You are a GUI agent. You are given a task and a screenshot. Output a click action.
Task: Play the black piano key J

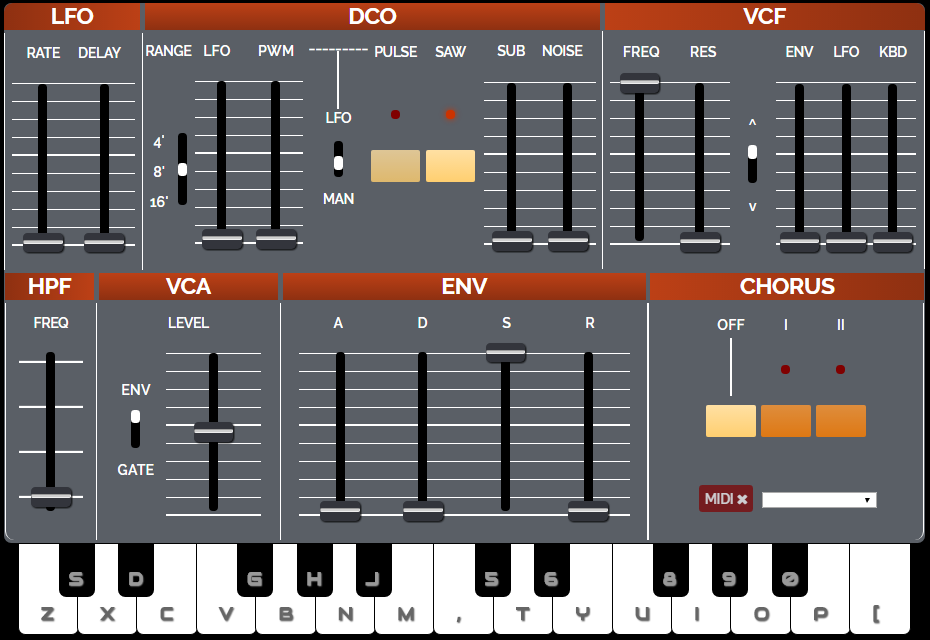point(374,569)
